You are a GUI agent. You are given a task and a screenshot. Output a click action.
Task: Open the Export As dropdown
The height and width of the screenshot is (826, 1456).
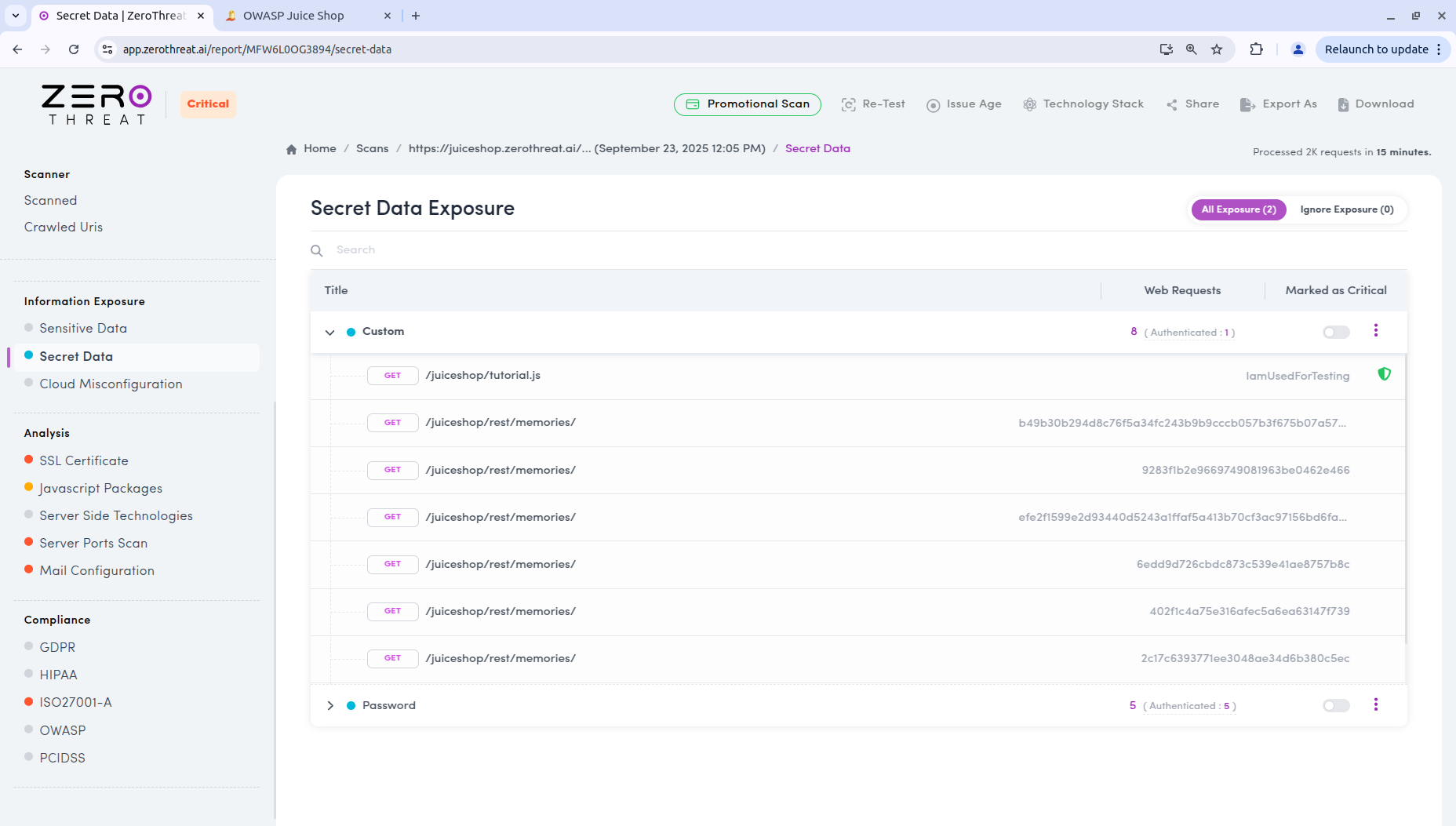(1278, 104)
